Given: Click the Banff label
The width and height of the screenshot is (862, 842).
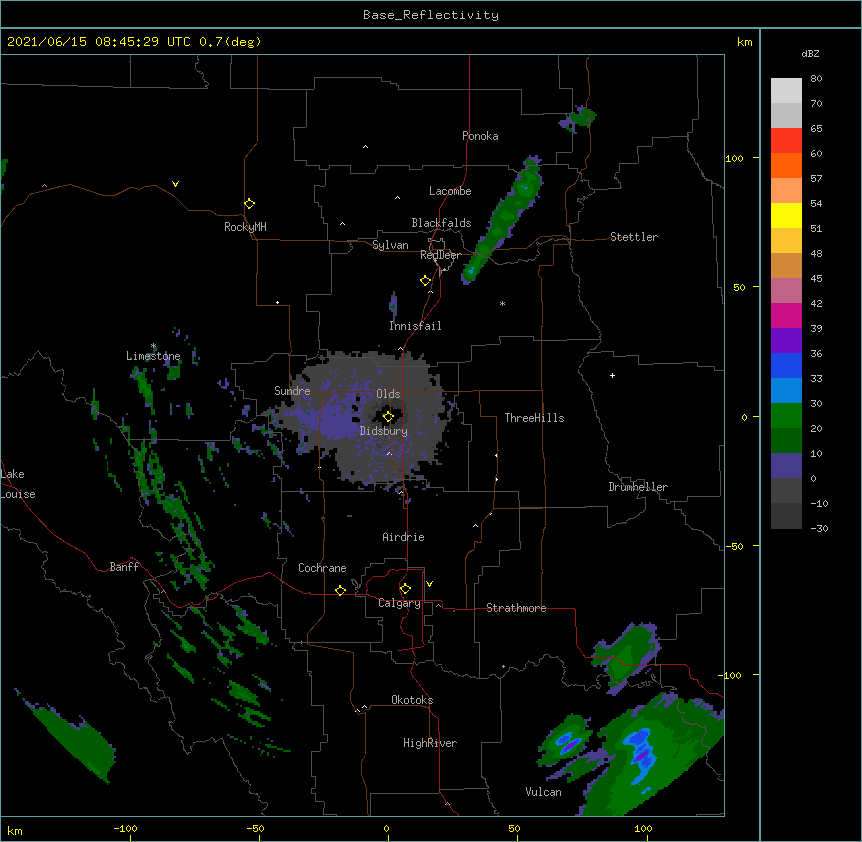Looking at the screenshot, I should click(x=124, y=567).
